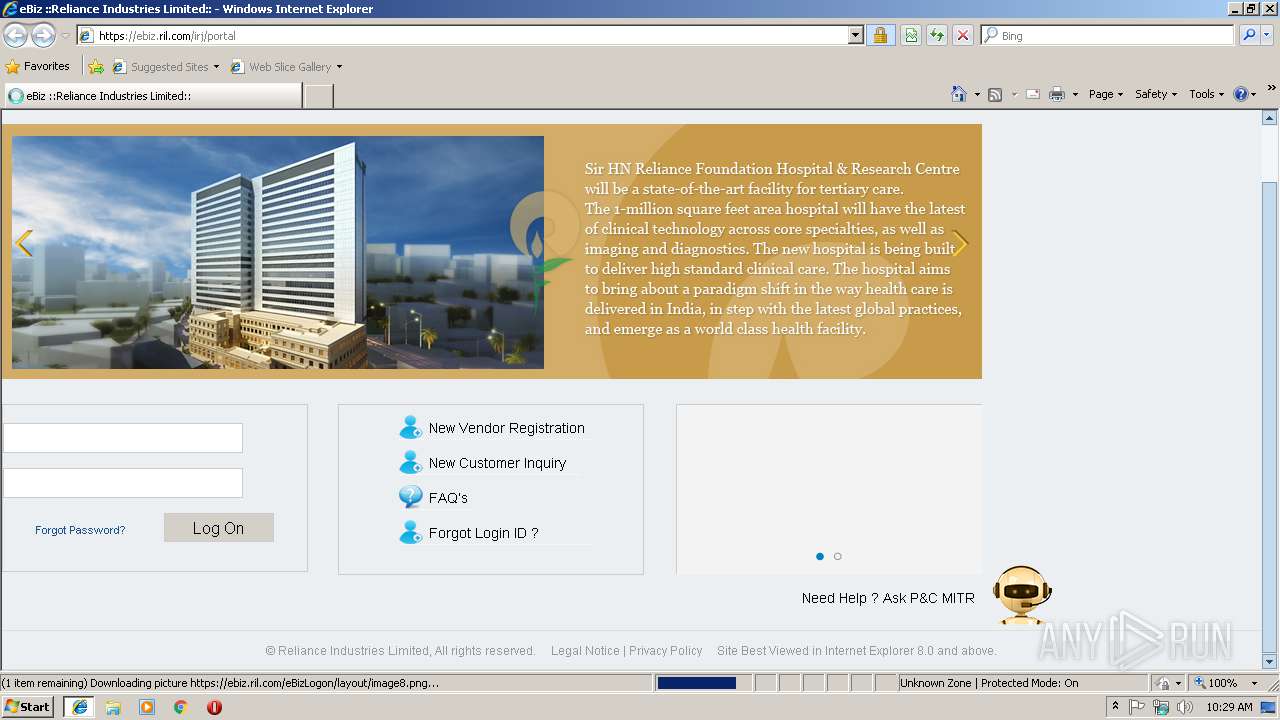Click the Compatibility View icon
The image size is (1280, 720).
click(911, 35)
